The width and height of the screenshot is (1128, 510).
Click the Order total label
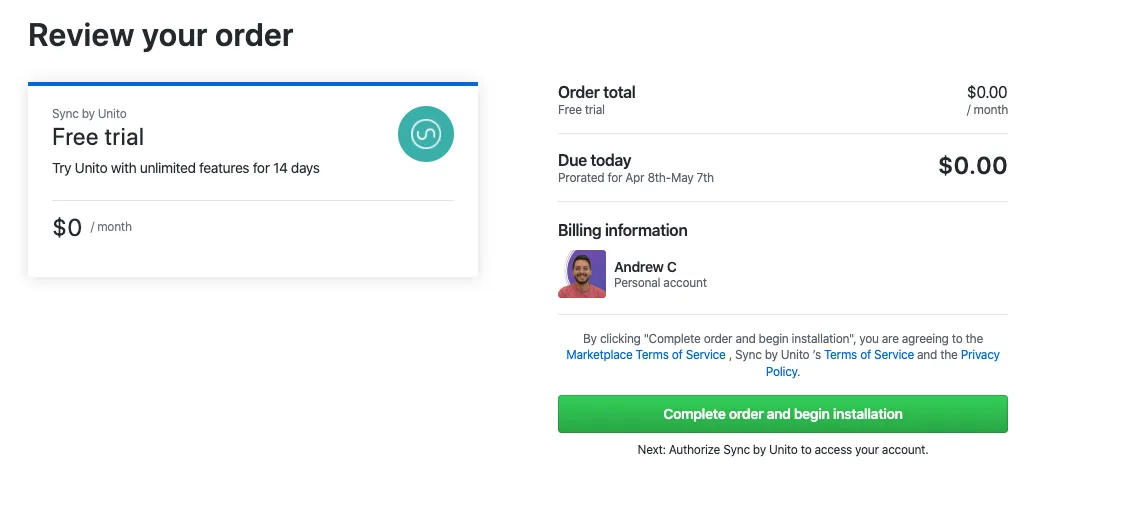(x=597, y=92)
